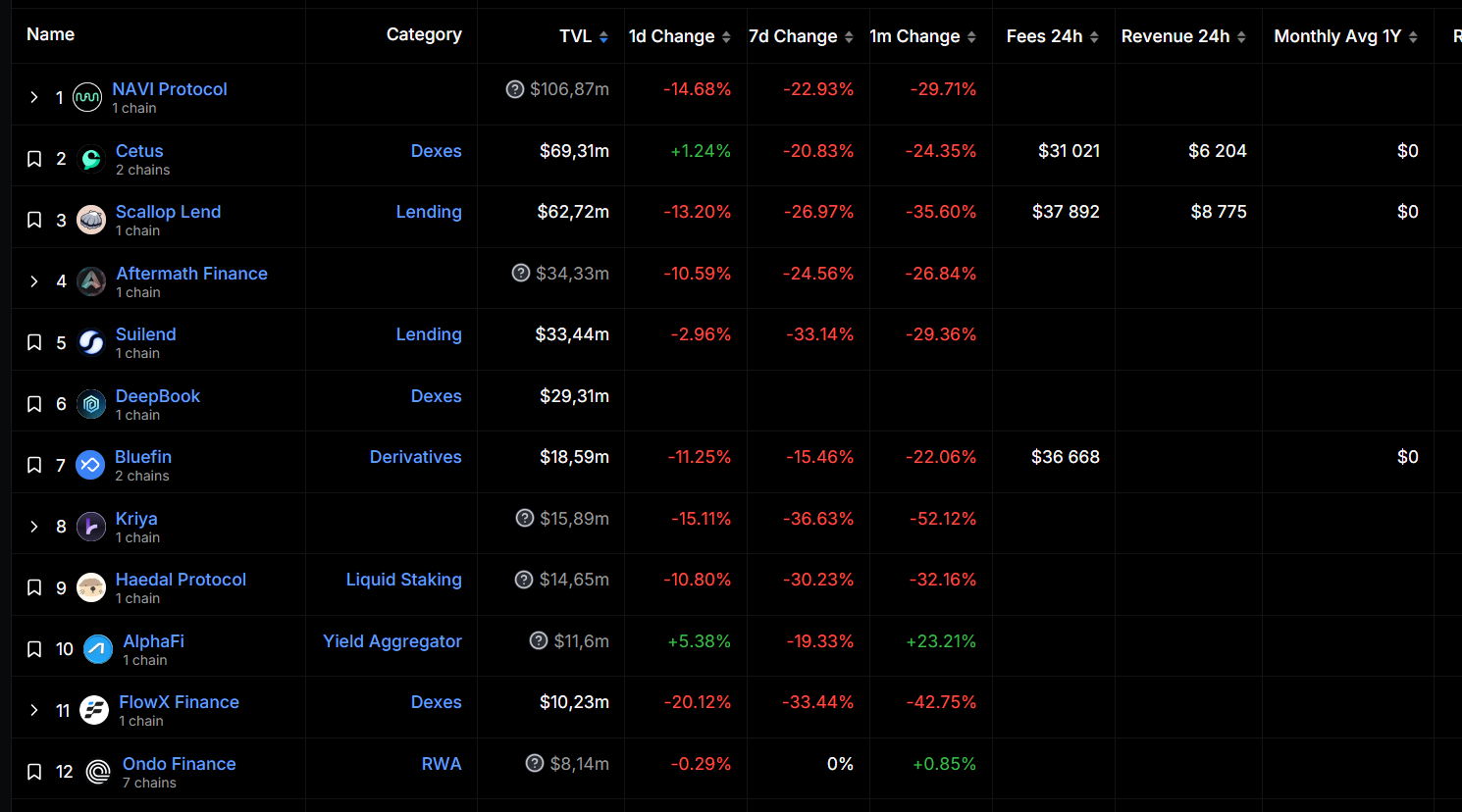
Task: Bookmark the Suilend protocol
Action: (34, 342)
